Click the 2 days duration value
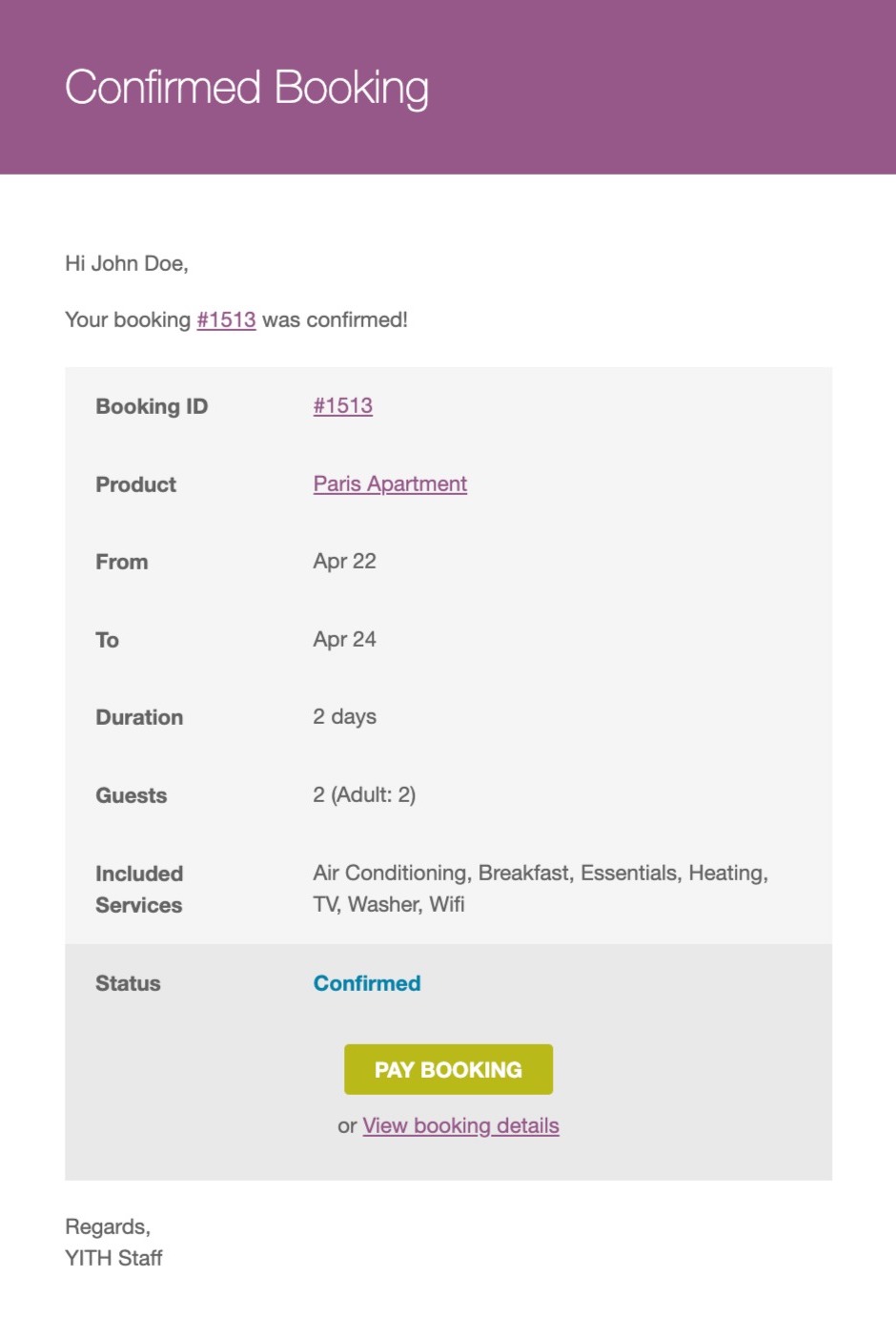 click(344, 716)
